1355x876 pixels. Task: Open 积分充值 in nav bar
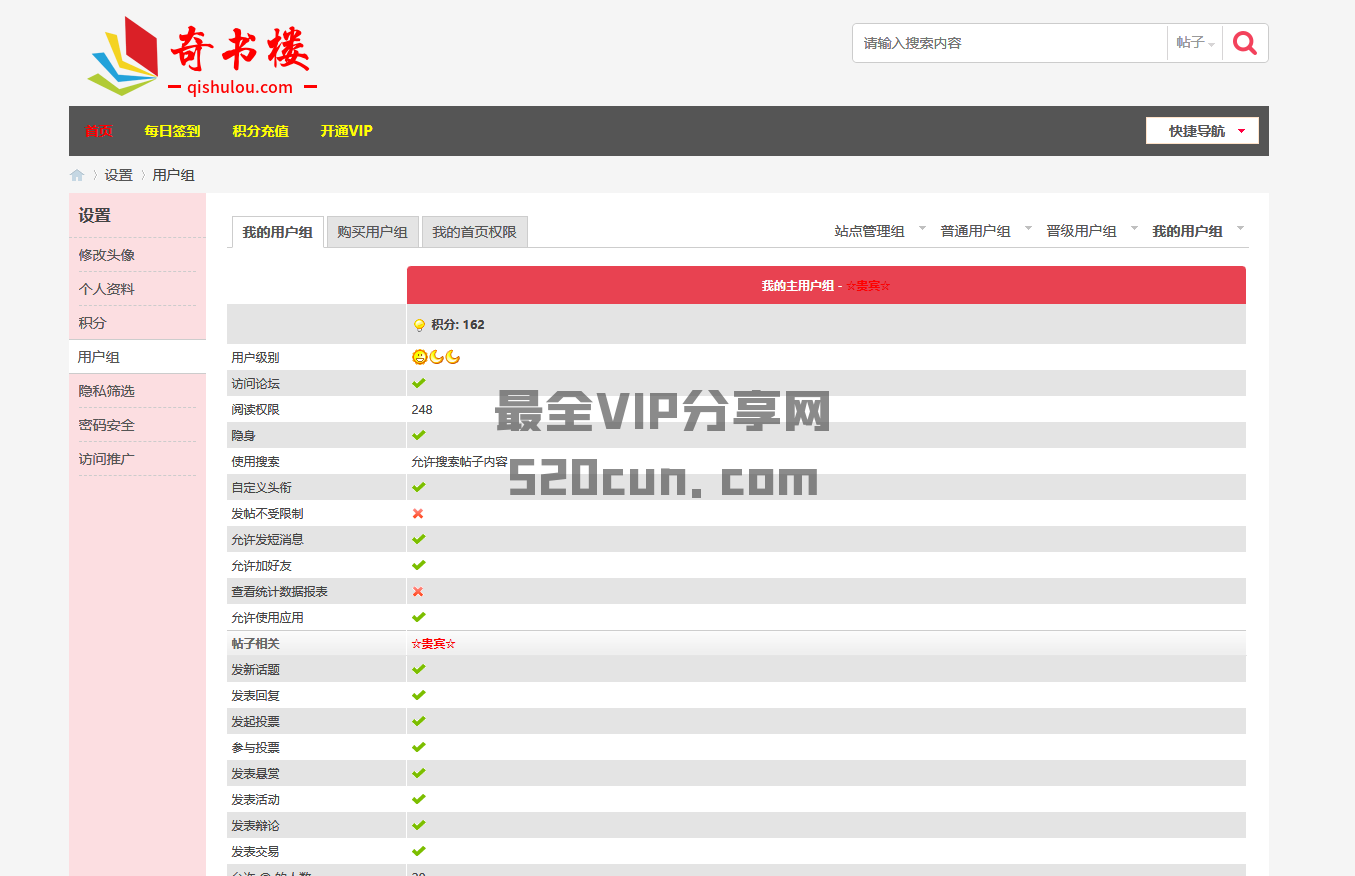pyautogui.click(x=260, y=131)
